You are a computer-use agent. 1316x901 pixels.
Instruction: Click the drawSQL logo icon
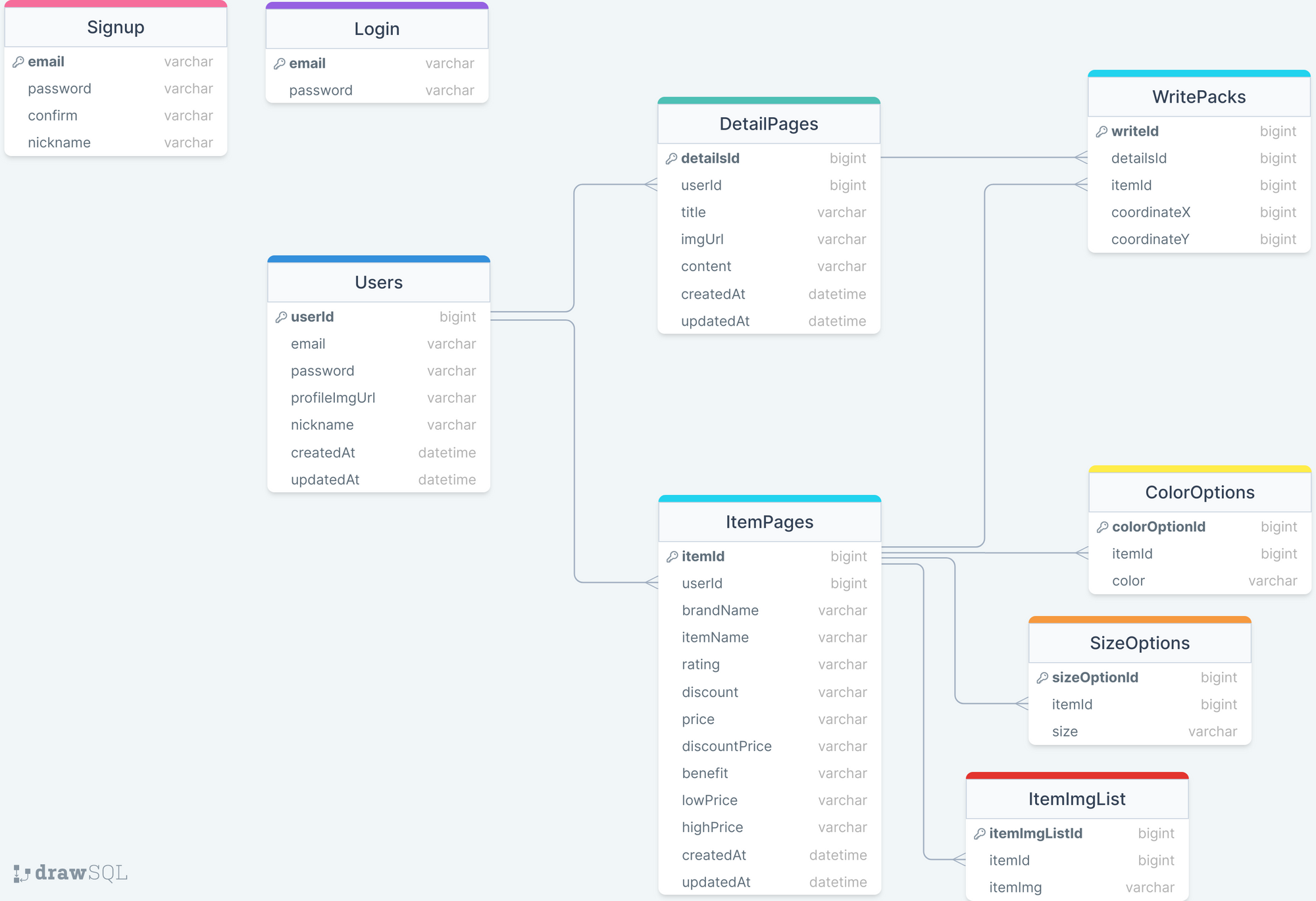click(x=22, y=873)
